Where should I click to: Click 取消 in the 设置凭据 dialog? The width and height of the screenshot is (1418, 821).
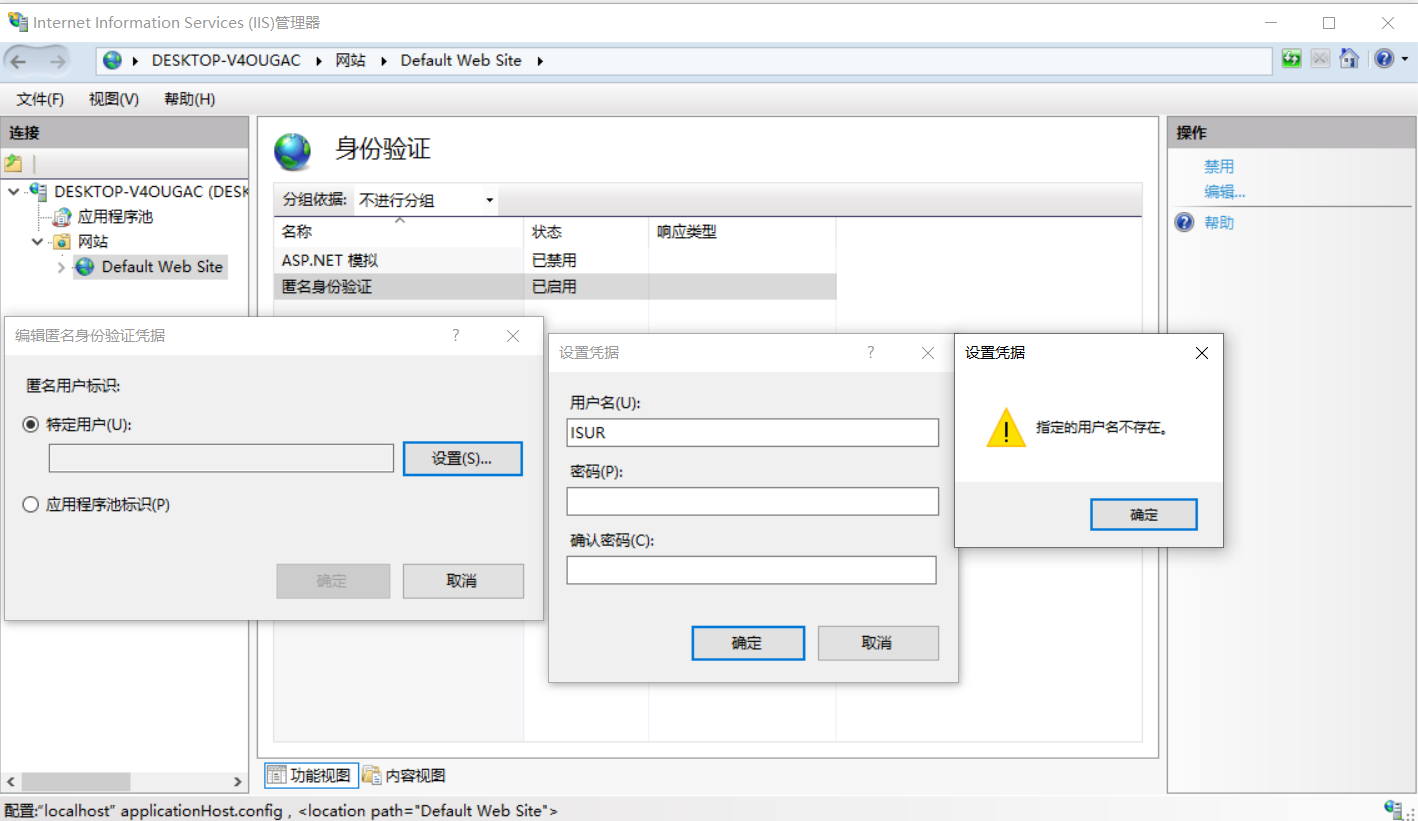coord(878,643)
